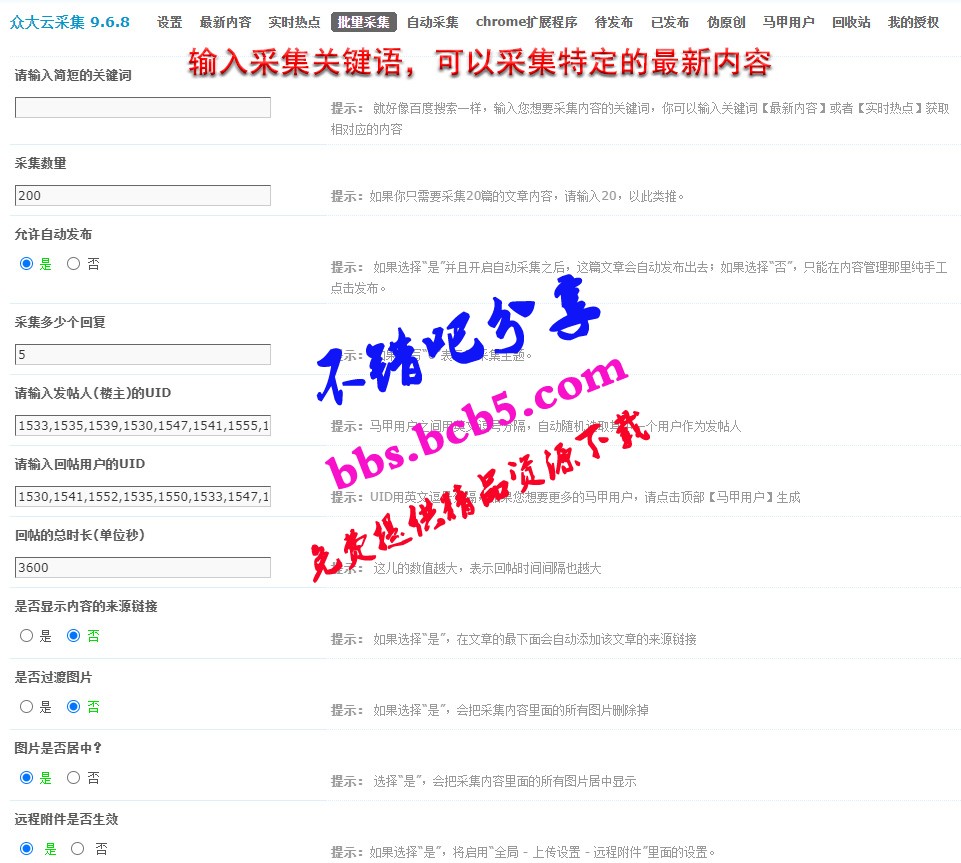Select 否 for 允许自动发布
961x863 pixels.
[74, 264]
